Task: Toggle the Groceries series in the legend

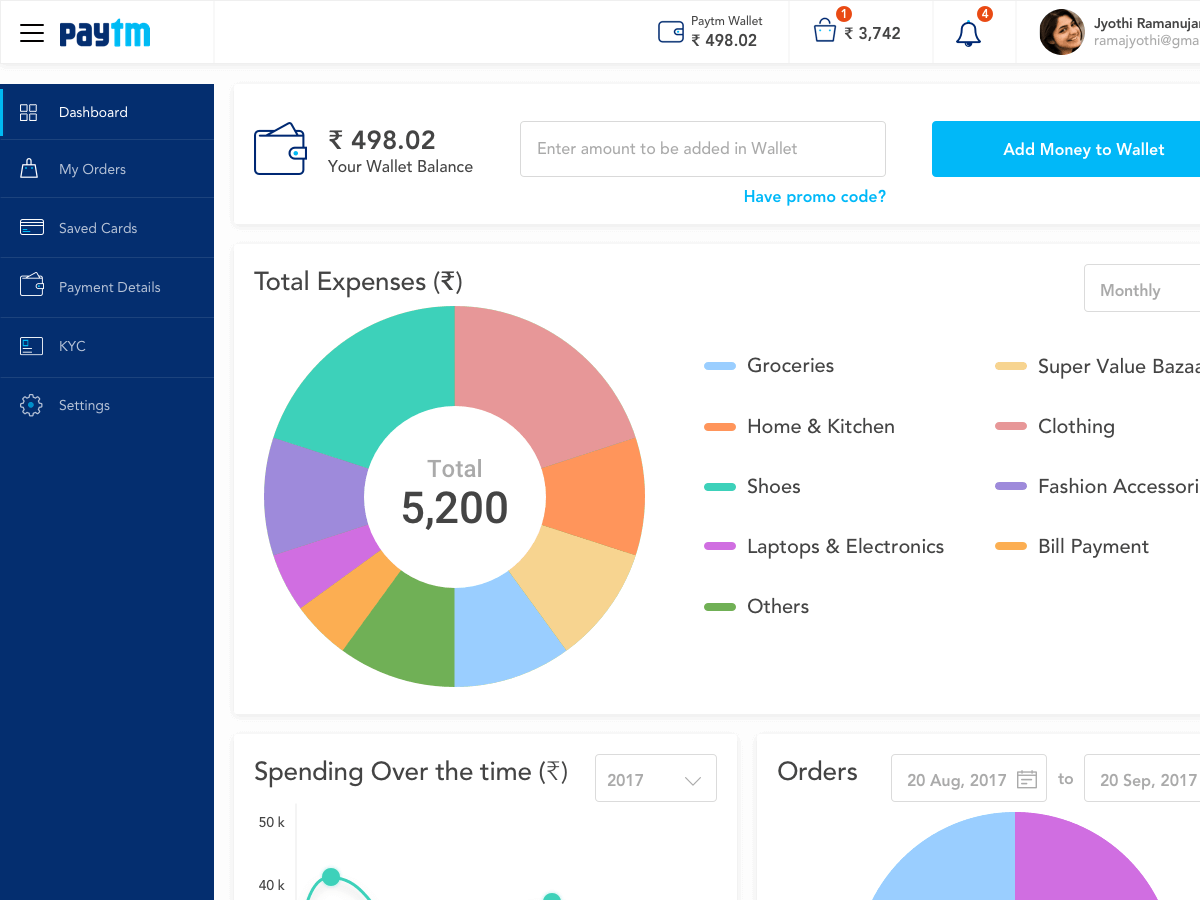Action: pyautogui.click(x=718, y=366)
